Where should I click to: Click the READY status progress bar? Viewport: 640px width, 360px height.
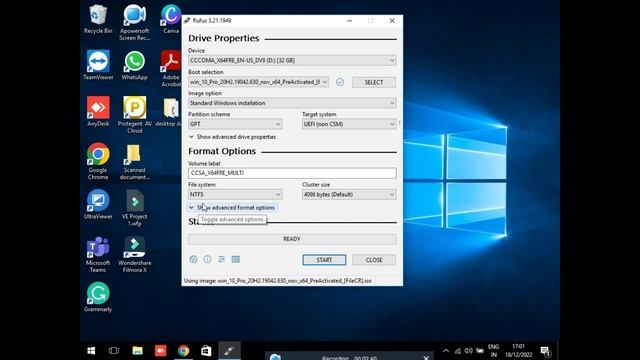click(x=292, y=239)
